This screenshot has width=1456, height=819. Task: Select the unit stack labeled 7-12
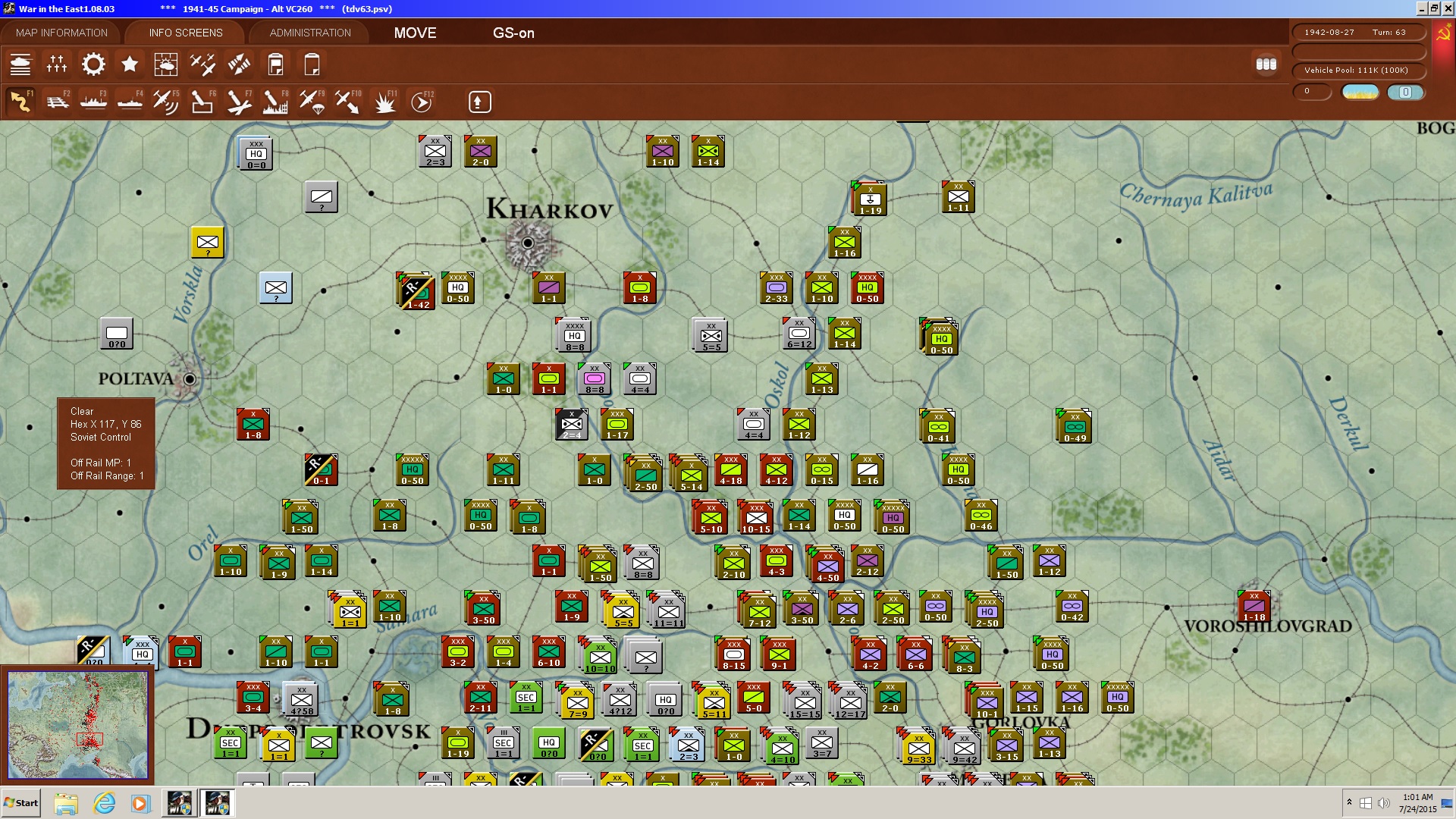point(757,610)
